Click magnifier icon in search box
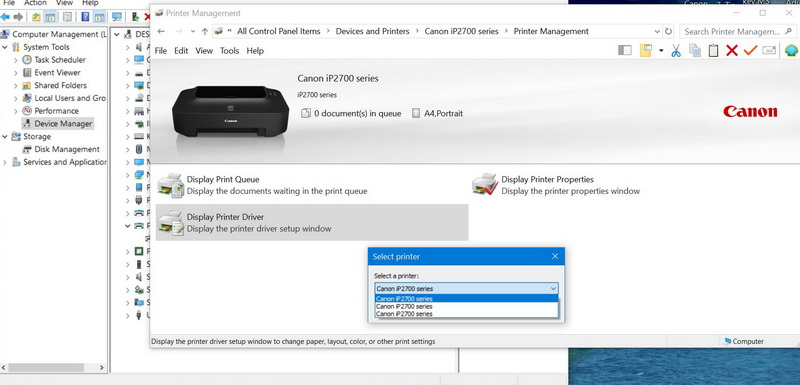 [788, 32]
